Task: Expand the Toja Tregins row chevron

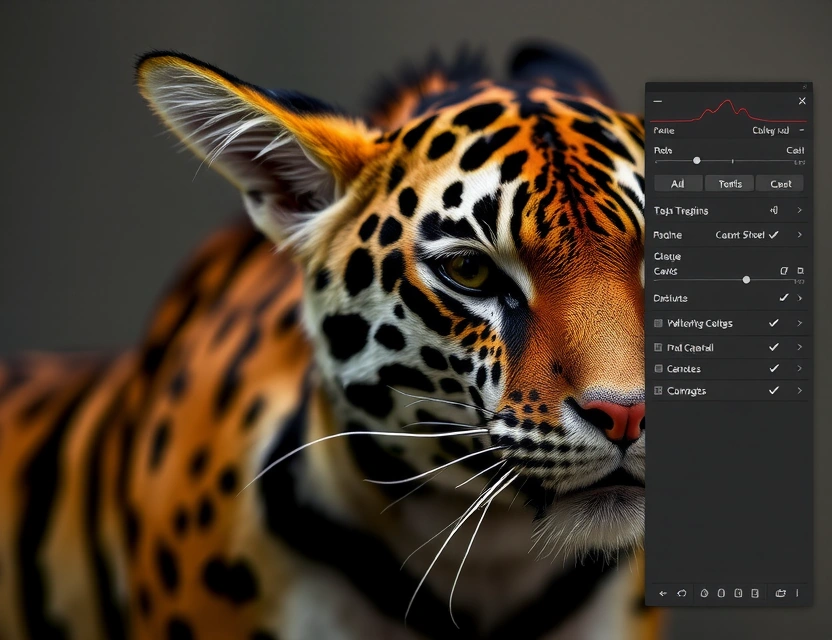Action: (x=799, y=210)
